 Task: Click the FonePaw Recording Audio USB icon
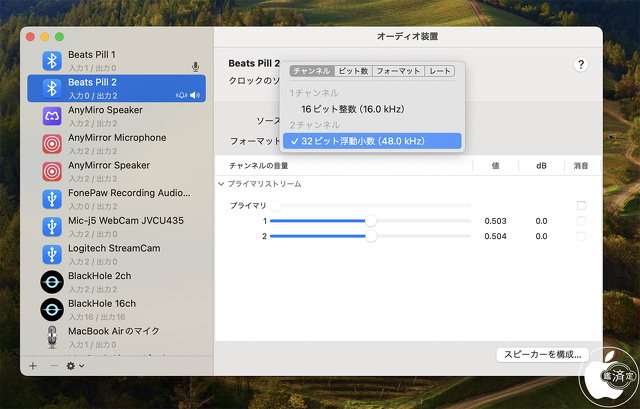[x=52, y=199]
